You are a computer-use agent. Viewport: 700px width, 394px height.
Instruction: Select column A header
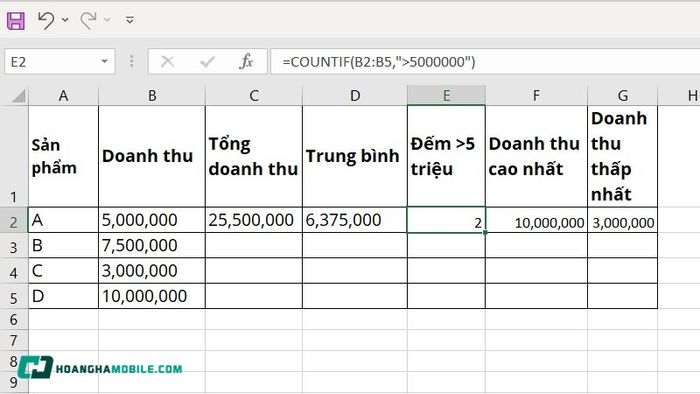63,95
